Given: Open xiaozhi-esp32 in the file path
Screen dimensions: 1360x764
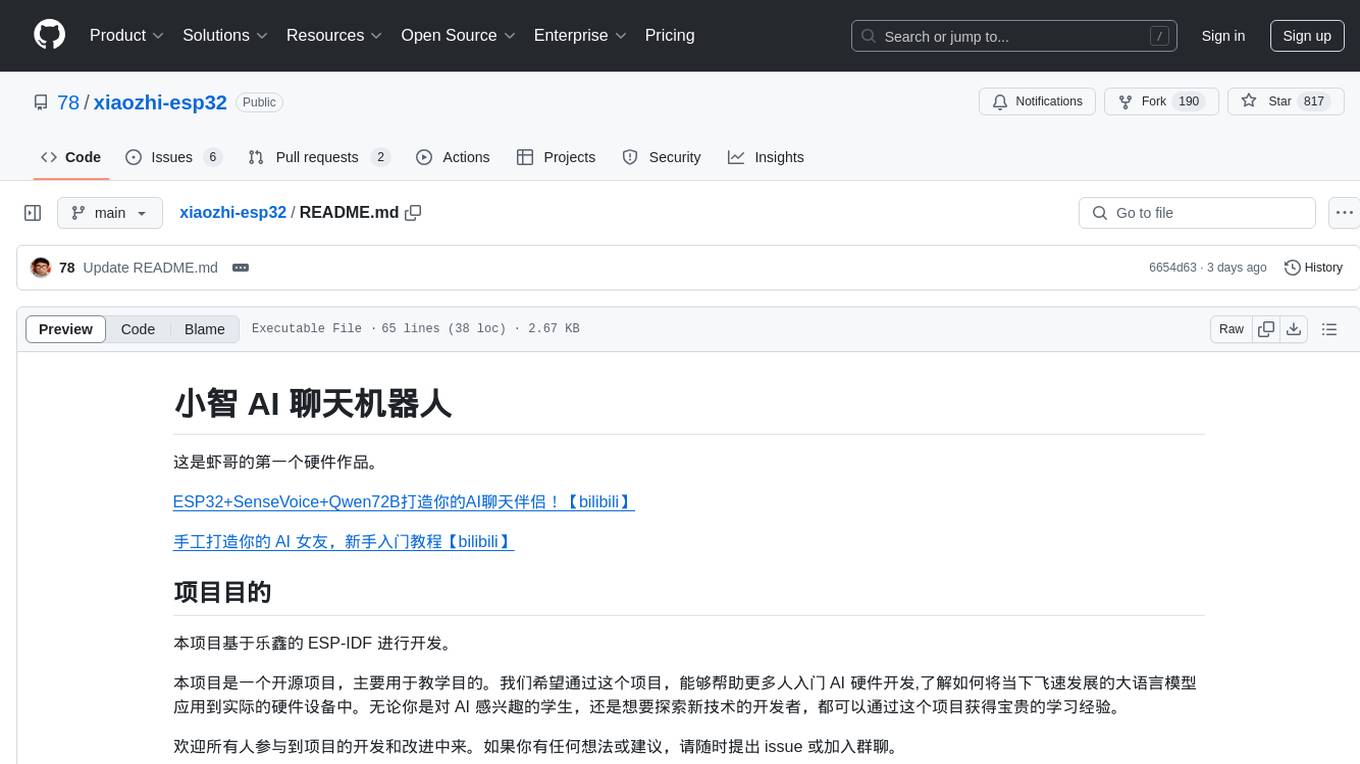Looking at the screenshot, I should [x=233, y=213].
